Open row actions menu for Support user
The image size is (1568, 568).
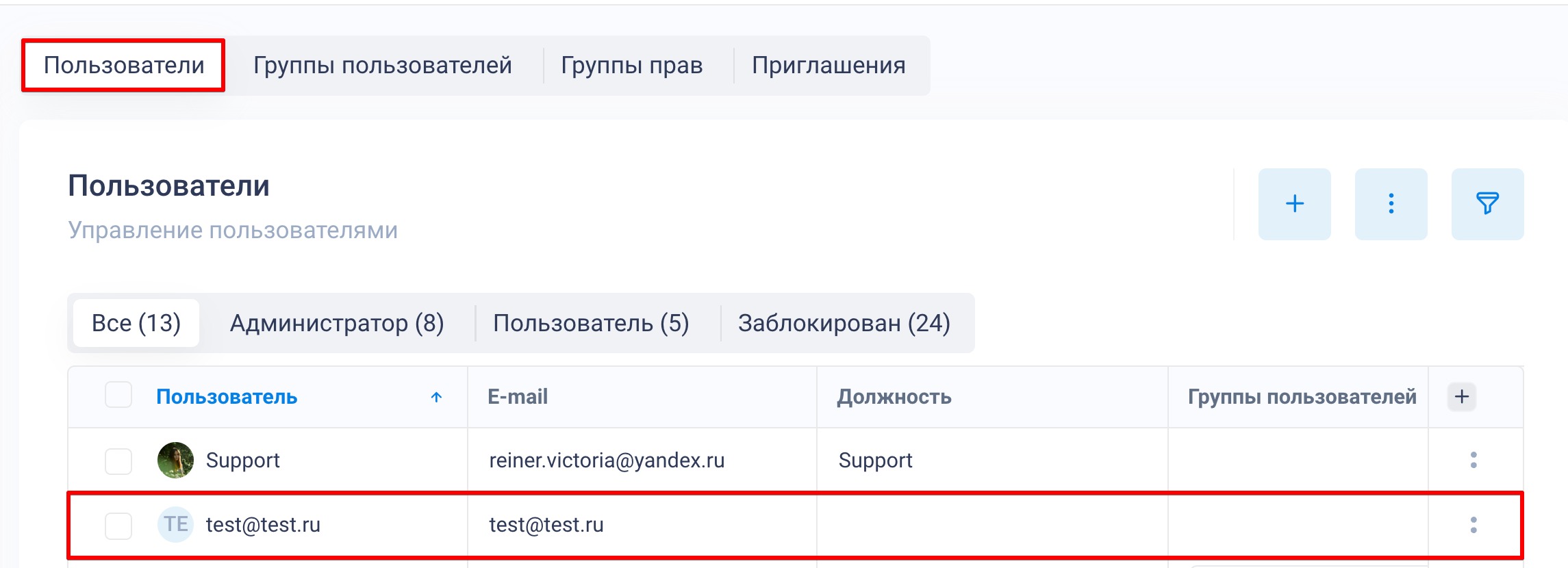[x=1474, y=461]
